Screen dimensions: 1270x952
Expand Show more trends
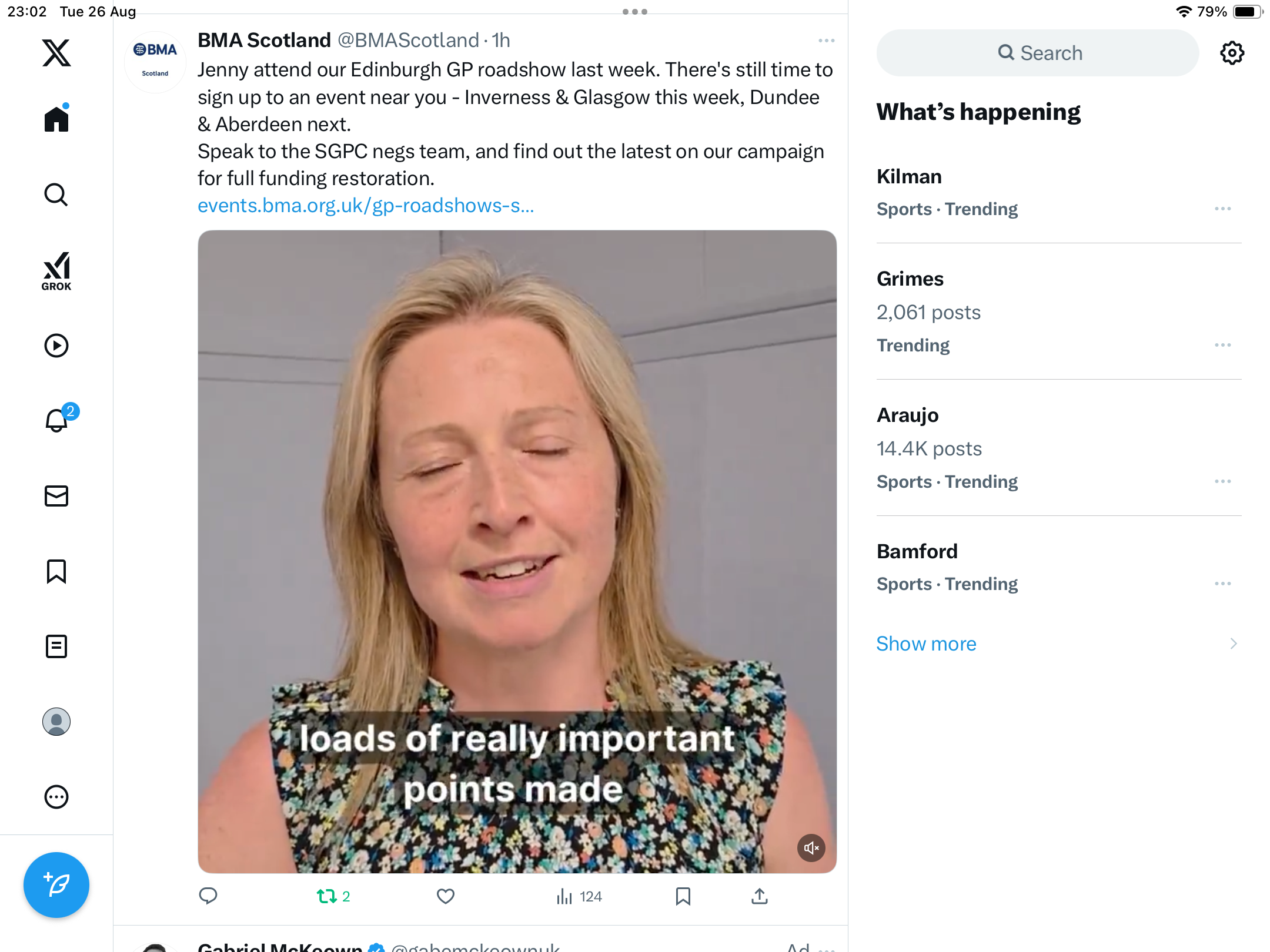pyautogui.click(x=926, y=643)
